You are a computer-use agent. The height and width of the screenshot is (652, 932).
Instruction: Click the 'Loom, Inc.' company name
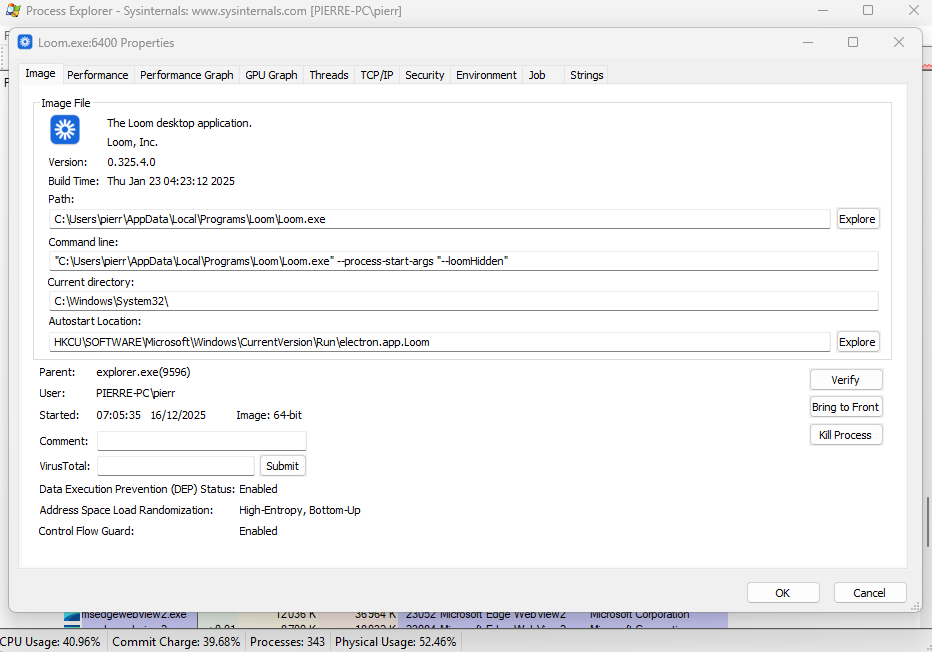pyautogui.click(x=132, y=142)
